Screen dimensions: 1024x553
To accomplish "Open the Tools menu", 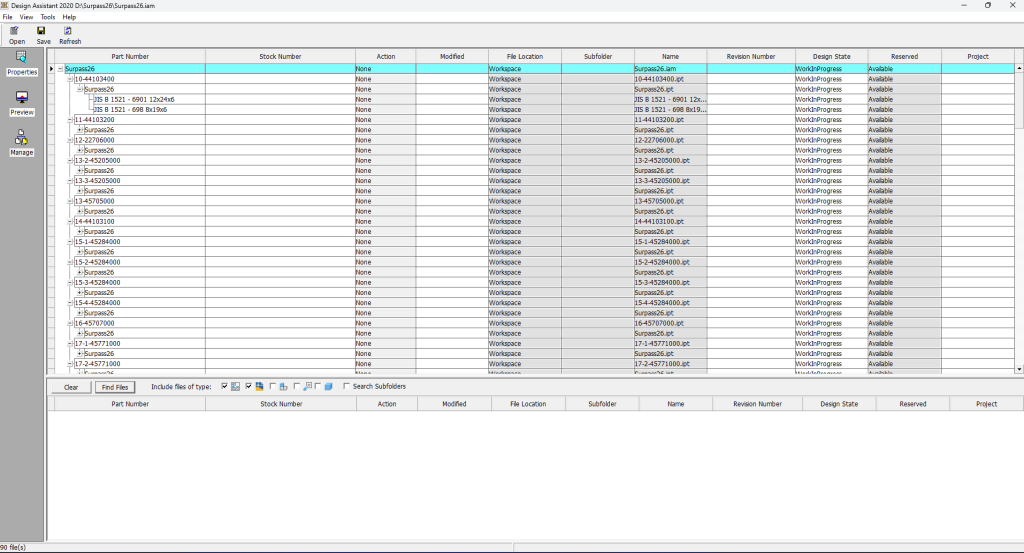I will tap(48, 17).
